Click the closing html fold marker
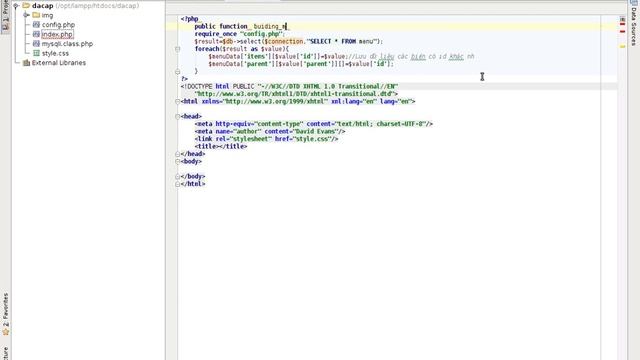The image size is (640, 360). tap(178, 184)
